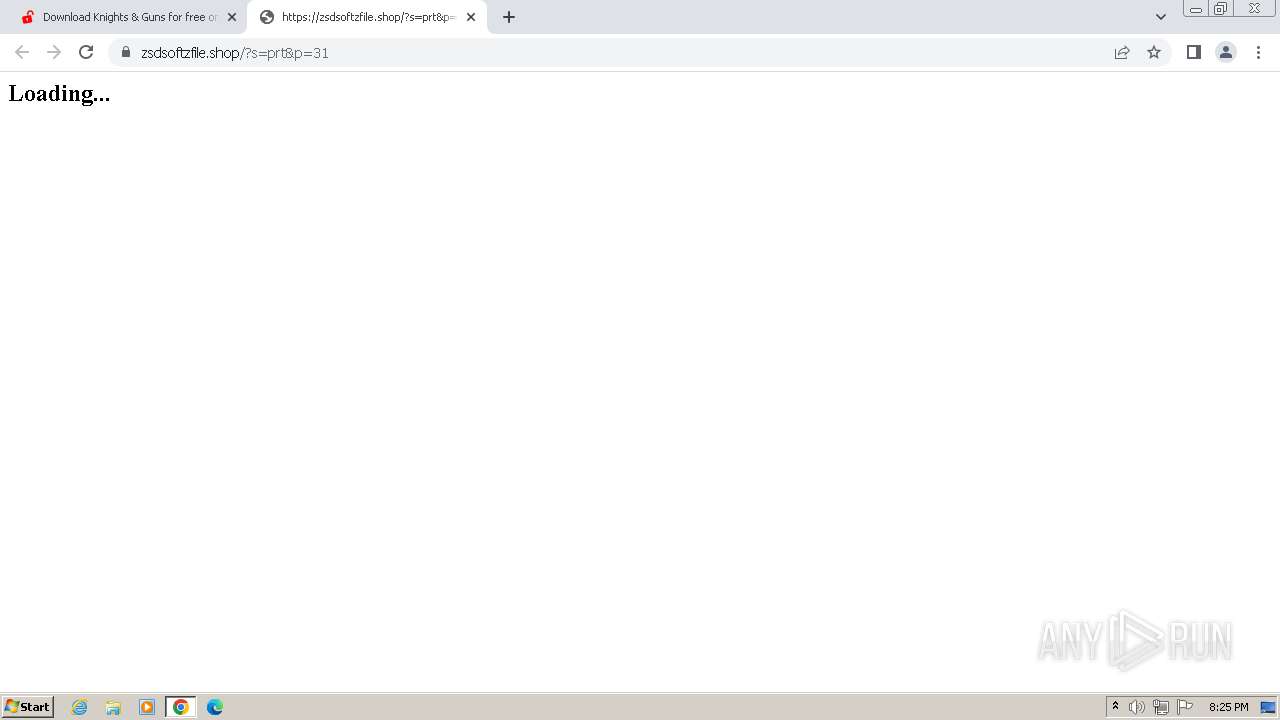Screen dimensions: 1280x720
Task: Launch Internet Explorer from taskbar
Action: pos(80,707)
